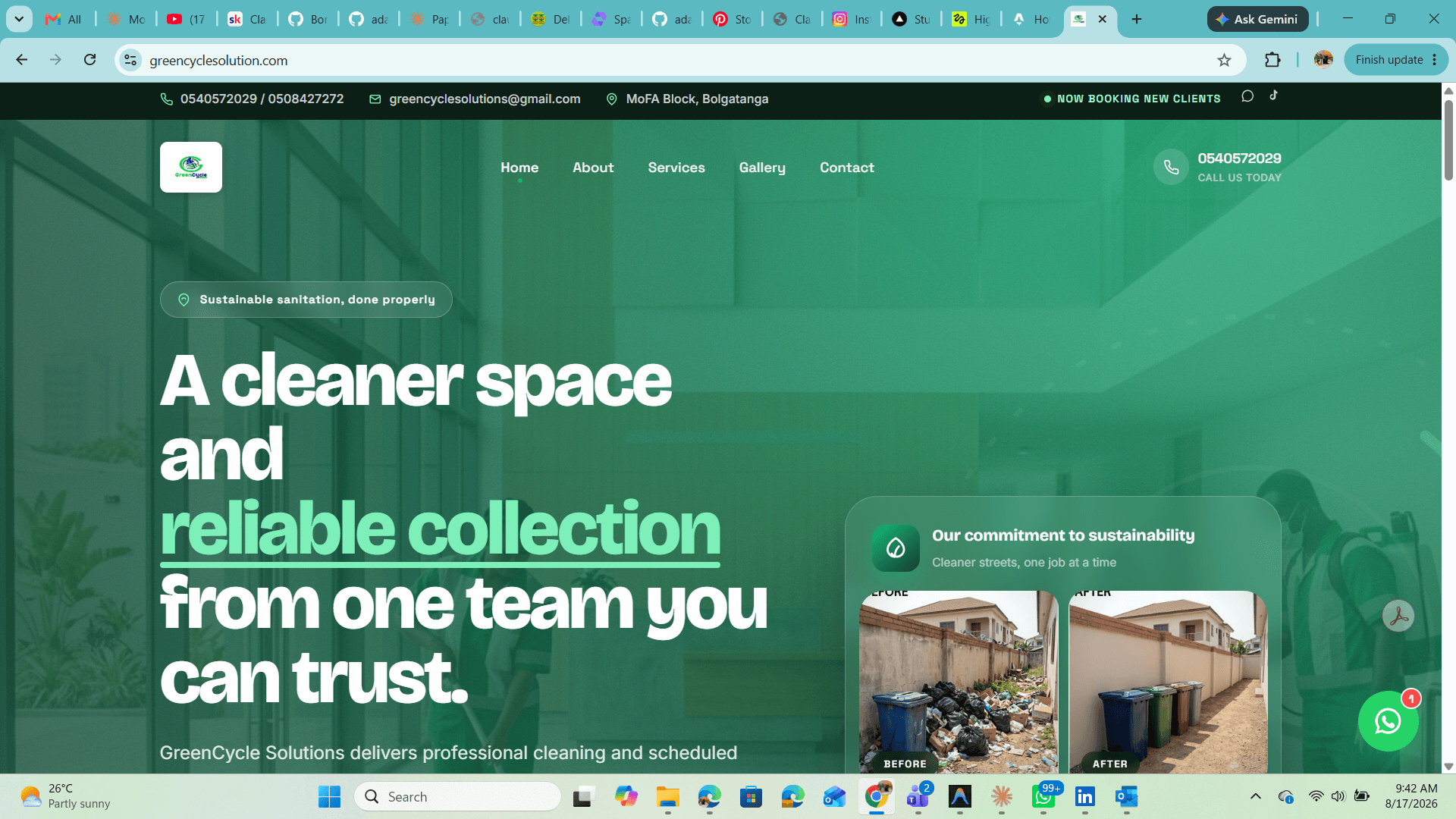Click the TikTok icon in top bar

click(1274, 96)
